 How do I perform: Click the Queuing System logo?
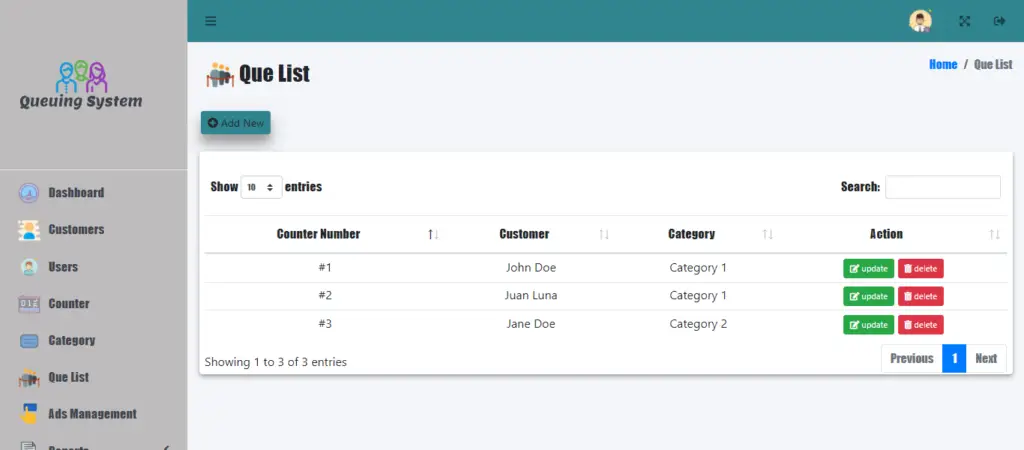(81, 85)
